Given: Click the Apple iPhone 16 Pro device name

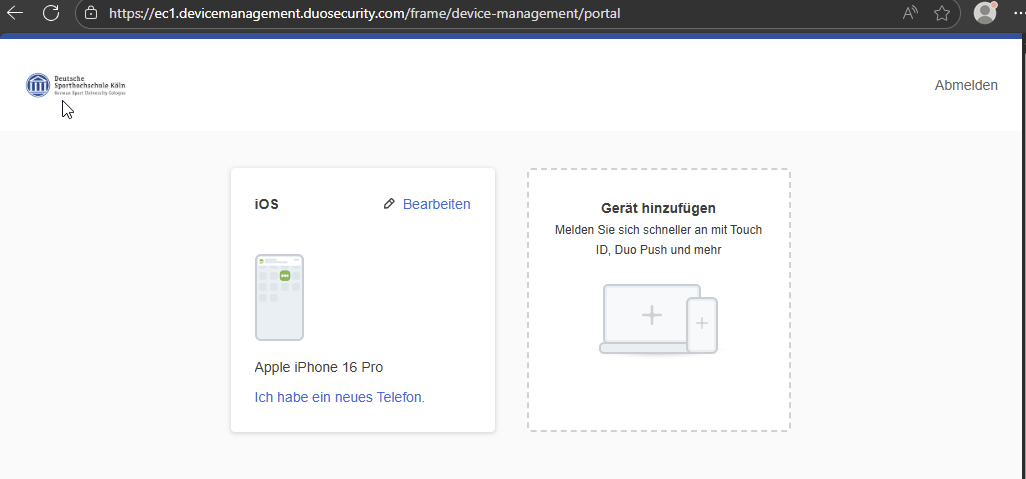Looking at the screenshot, I should (x=318, y=367).
